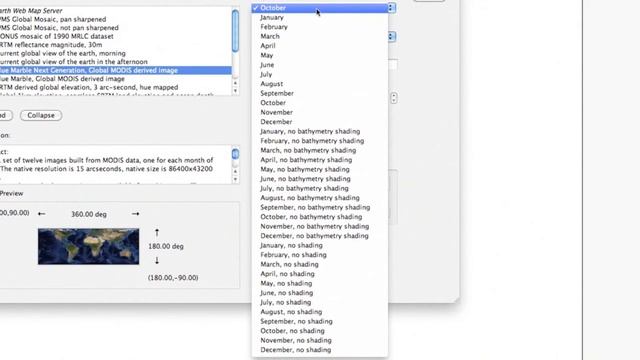Pick July menu option

tap(320, 74)
